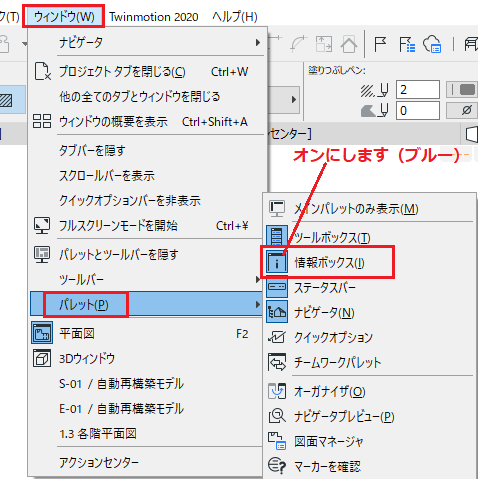Open the ウィンドウ(W) menu
The width and height of the screenshot is (478, 479).
tap(64, 16)
